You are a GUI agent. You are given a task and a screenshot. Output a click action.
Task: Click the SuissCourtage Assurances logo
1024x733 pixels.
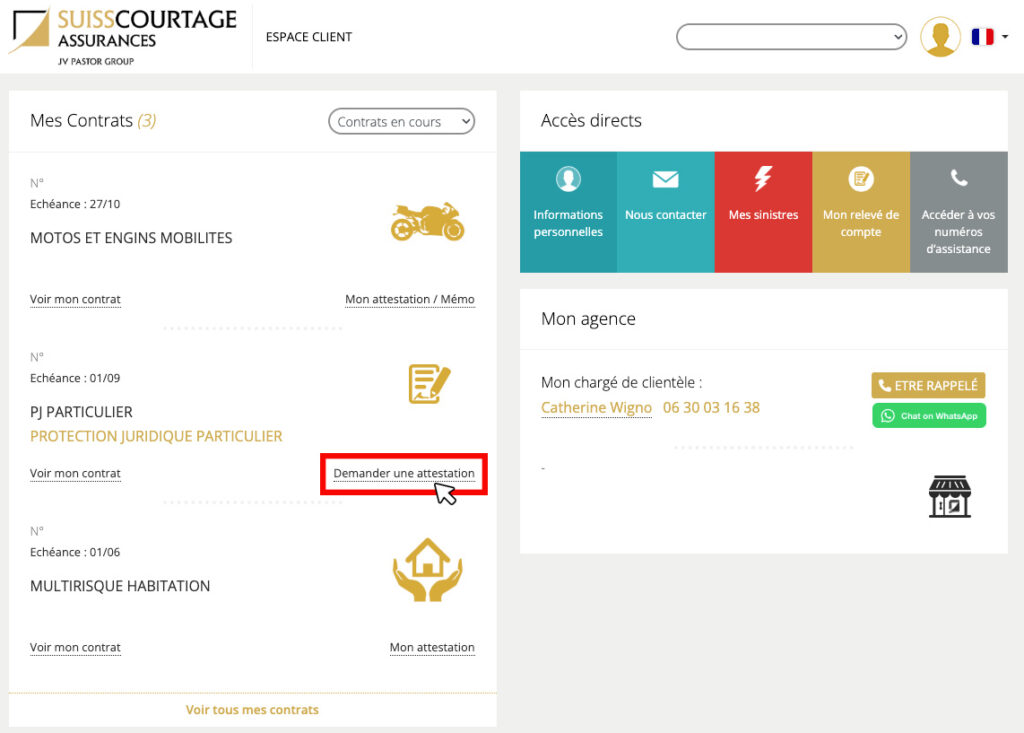tap(122, 36)
